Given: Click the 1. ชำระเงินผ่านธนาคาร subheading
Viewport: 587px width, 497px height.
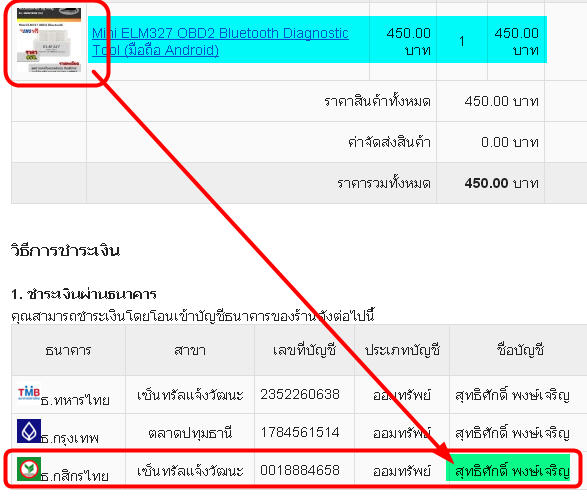Looking at the screenshot, I should (x=83, y=294).
